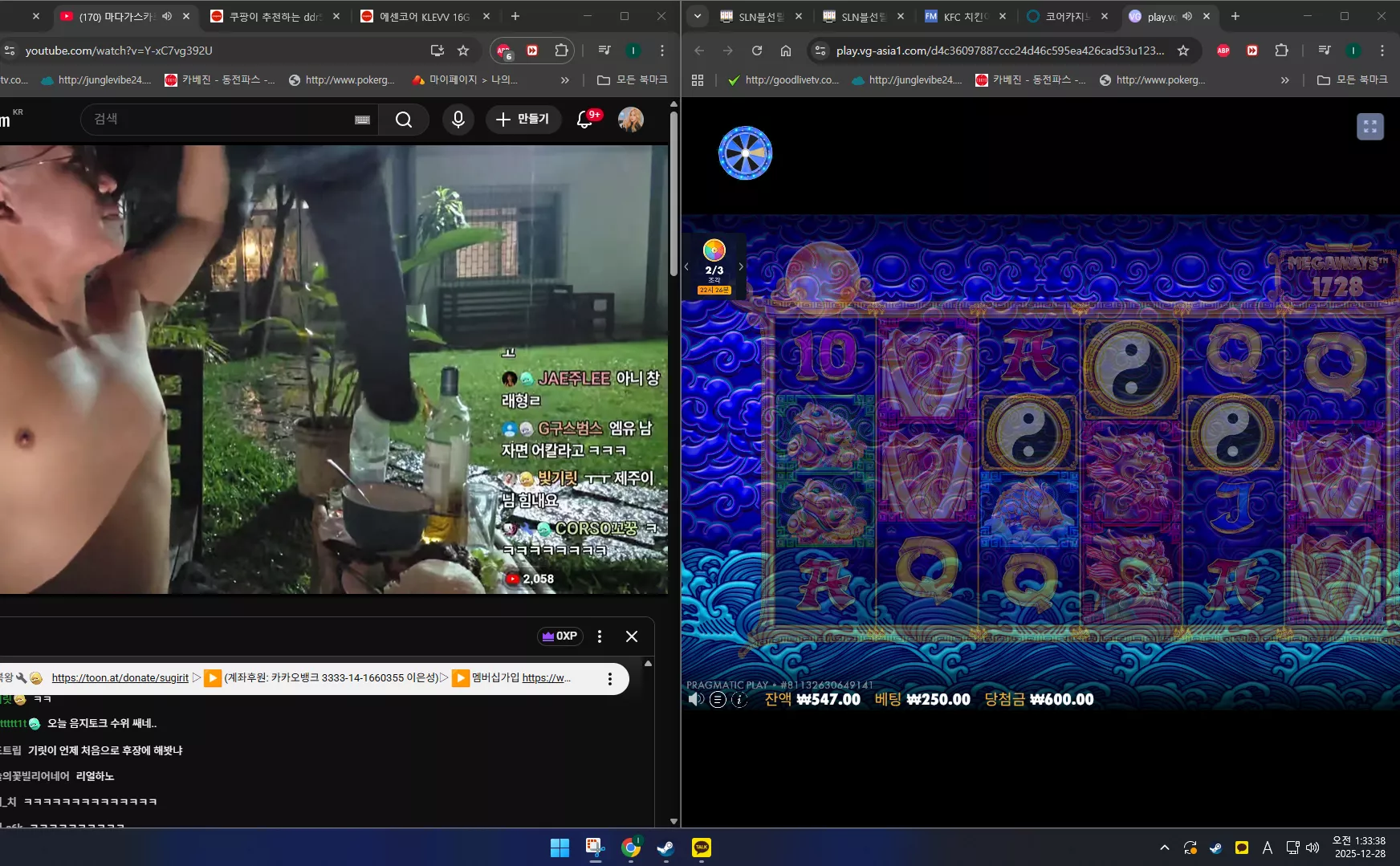Image resolution: width=1400 pixels, height=866 pixels.
Task: Show hidden bookmarks in the YouTube window
Action: coord(565,80)
